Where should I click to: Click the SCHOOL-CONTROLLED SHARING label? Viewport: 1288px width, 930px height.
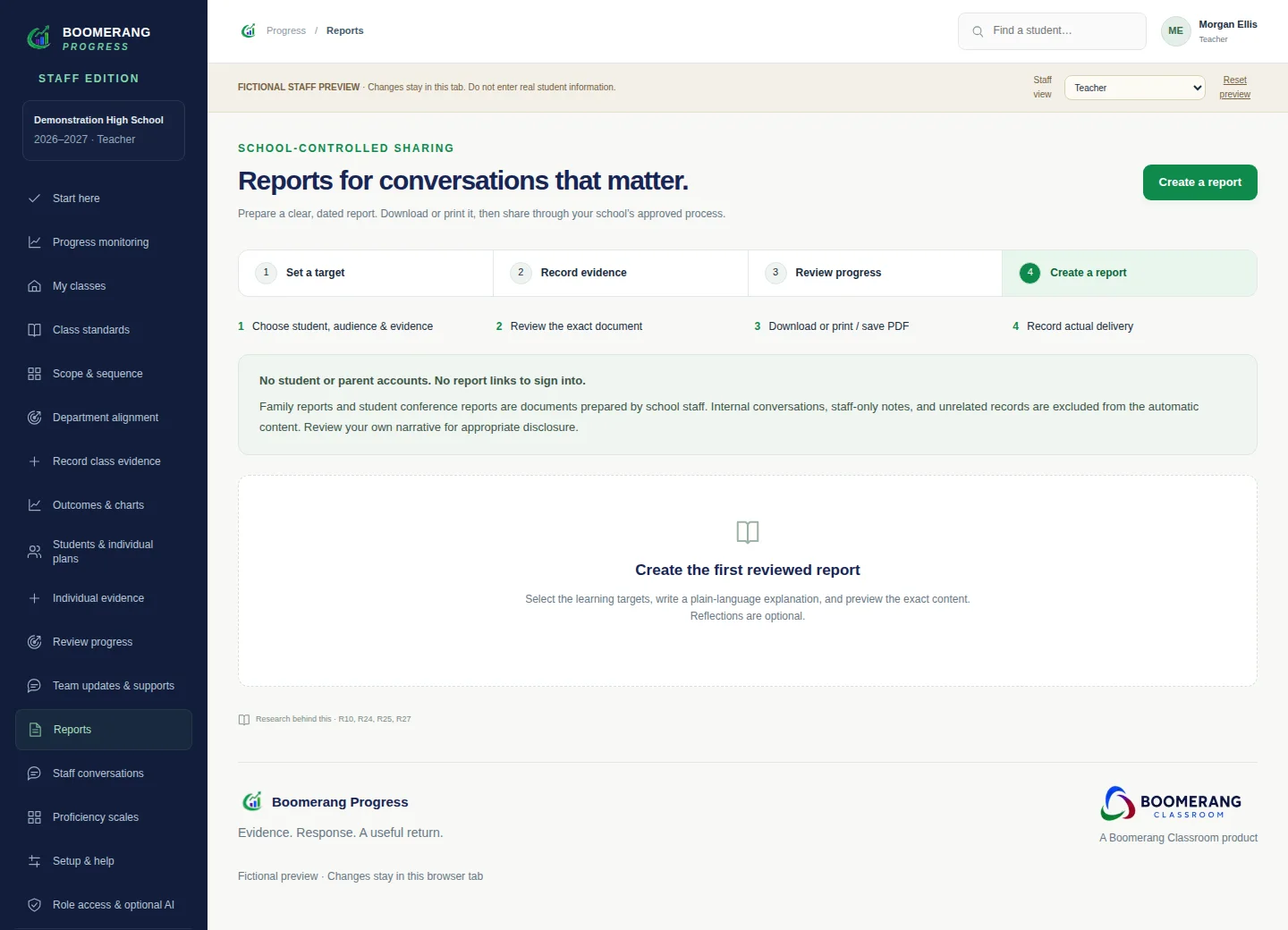tap(346, 148)
